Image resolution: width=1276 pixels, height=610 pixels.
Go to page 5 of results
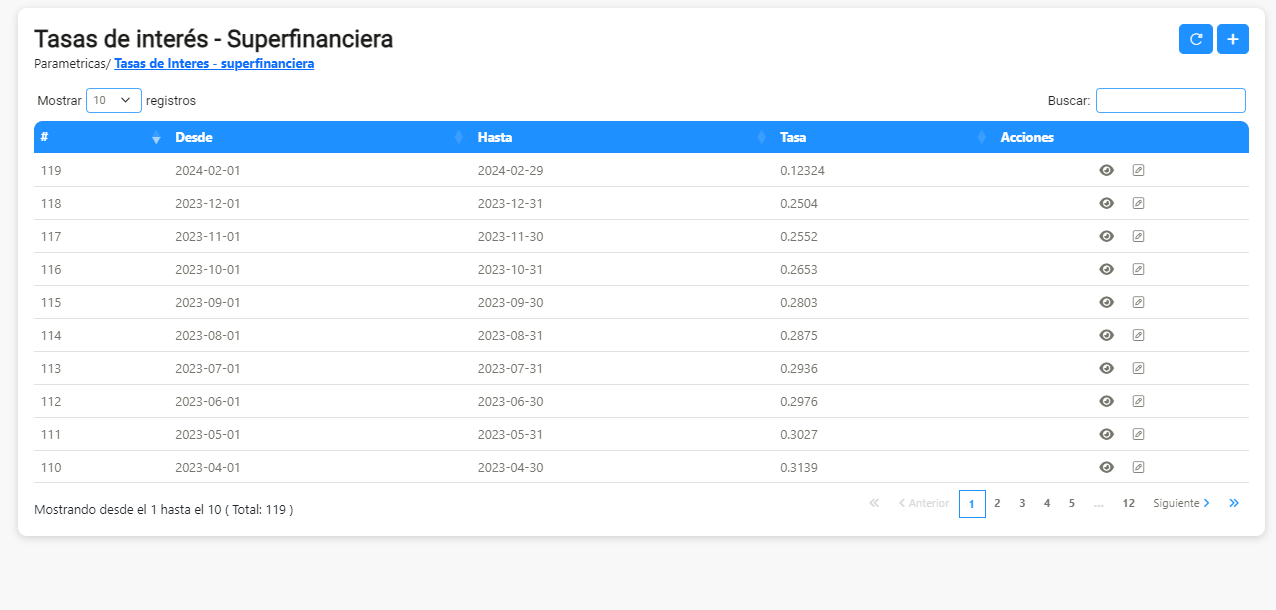pyautogui.click(x=1072, y=504)
